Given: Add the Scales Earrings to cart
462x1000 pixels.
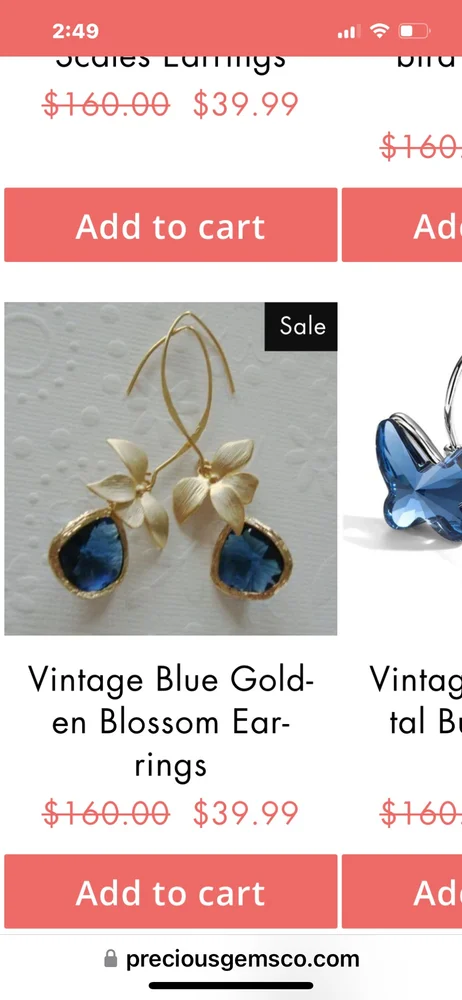Looking at the screenshot, I should 170,225.
